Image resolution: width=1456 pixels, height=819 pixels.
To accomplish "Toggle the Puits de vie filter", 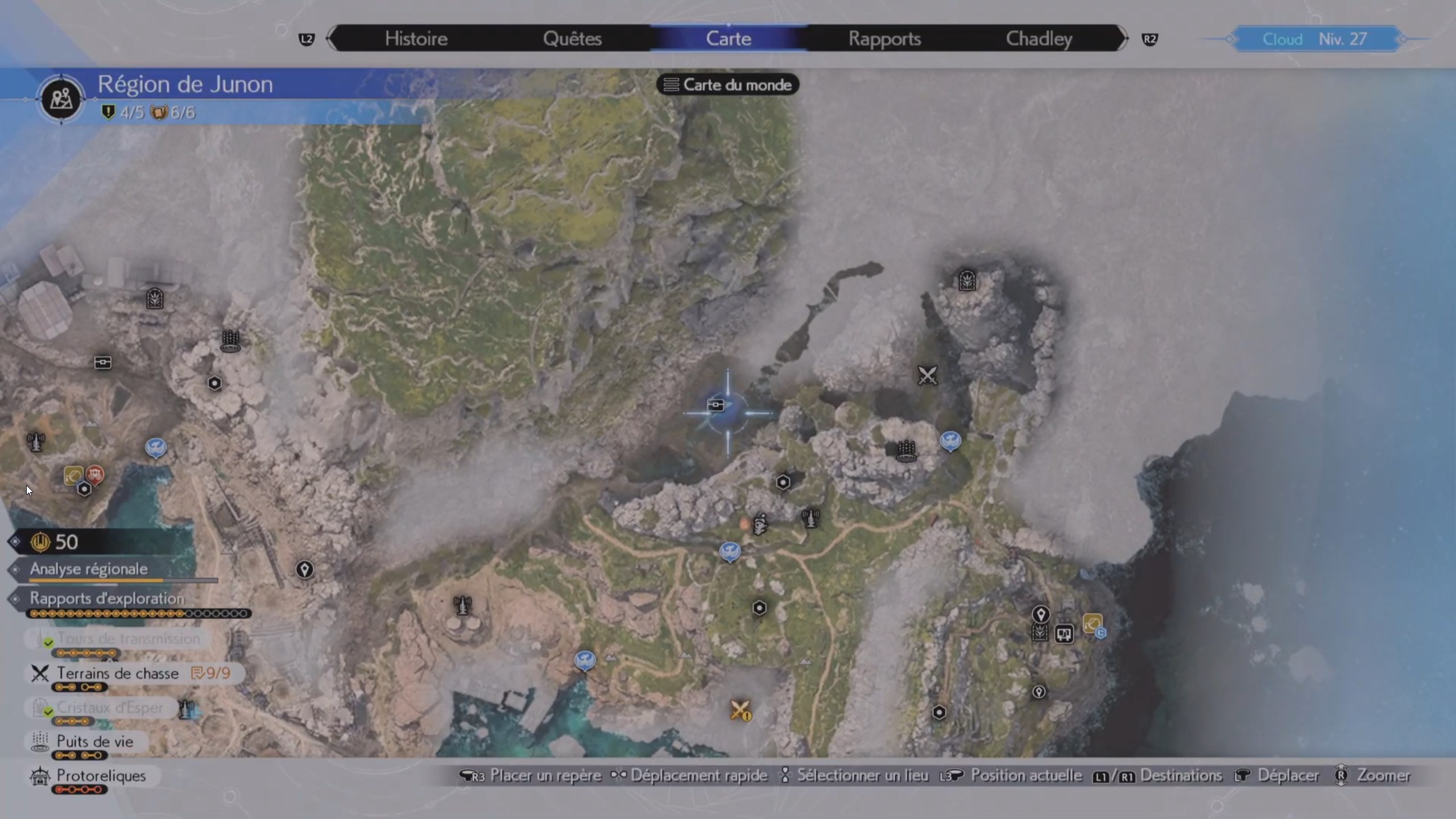I will pos(94,742).
